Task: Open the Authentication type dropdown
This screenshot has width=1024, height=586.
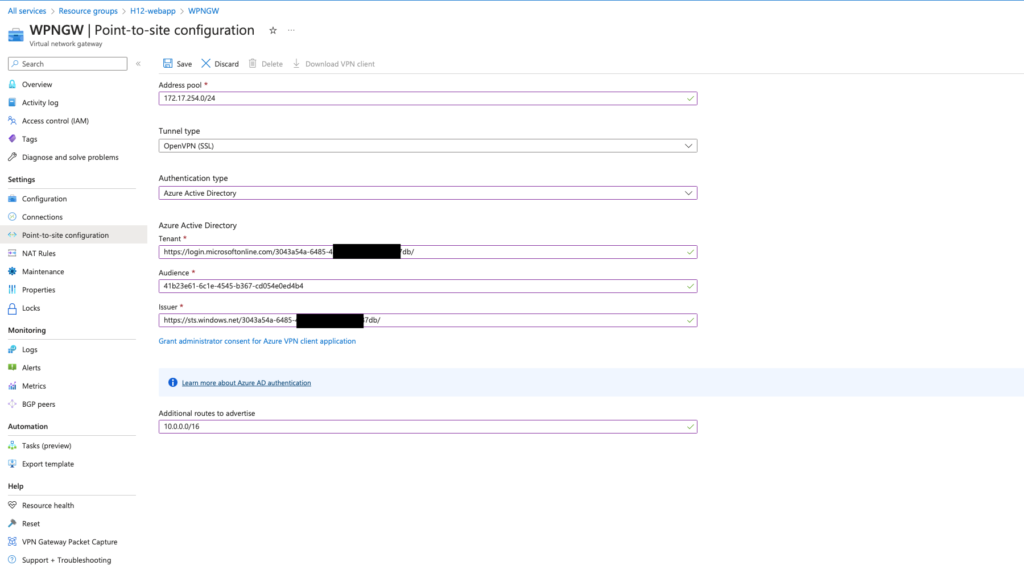Action: click(428, 193)
